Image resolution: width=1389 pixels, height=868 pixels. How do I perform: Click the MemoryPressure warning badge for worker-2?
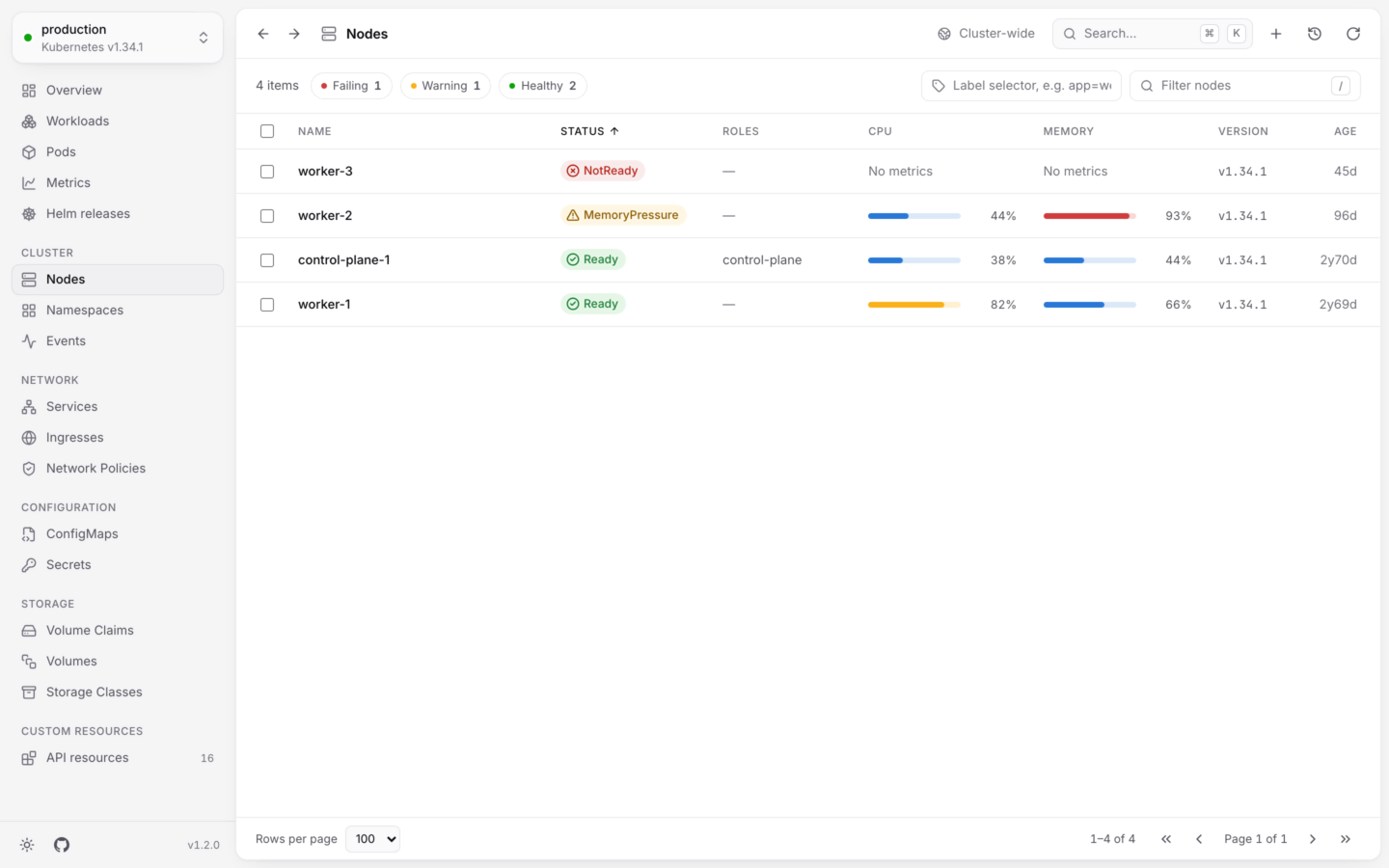623,215
